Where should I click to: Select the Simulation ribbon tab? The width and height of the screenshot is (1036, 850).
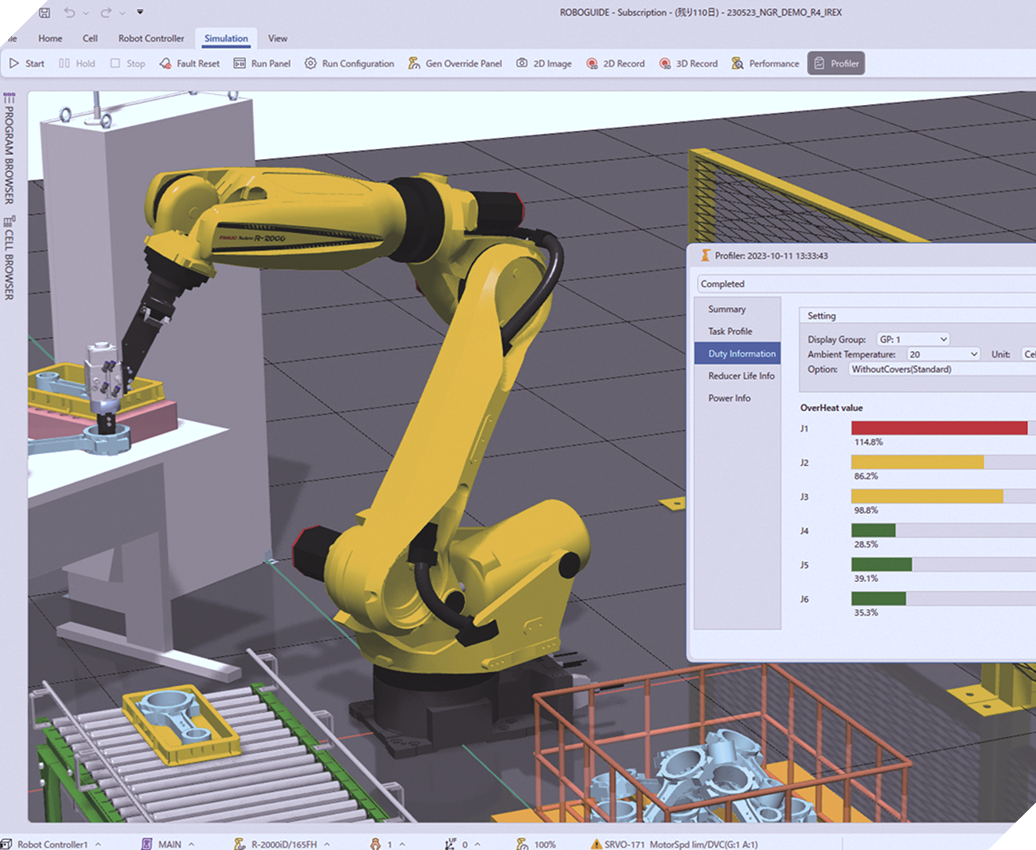point(226,38)
